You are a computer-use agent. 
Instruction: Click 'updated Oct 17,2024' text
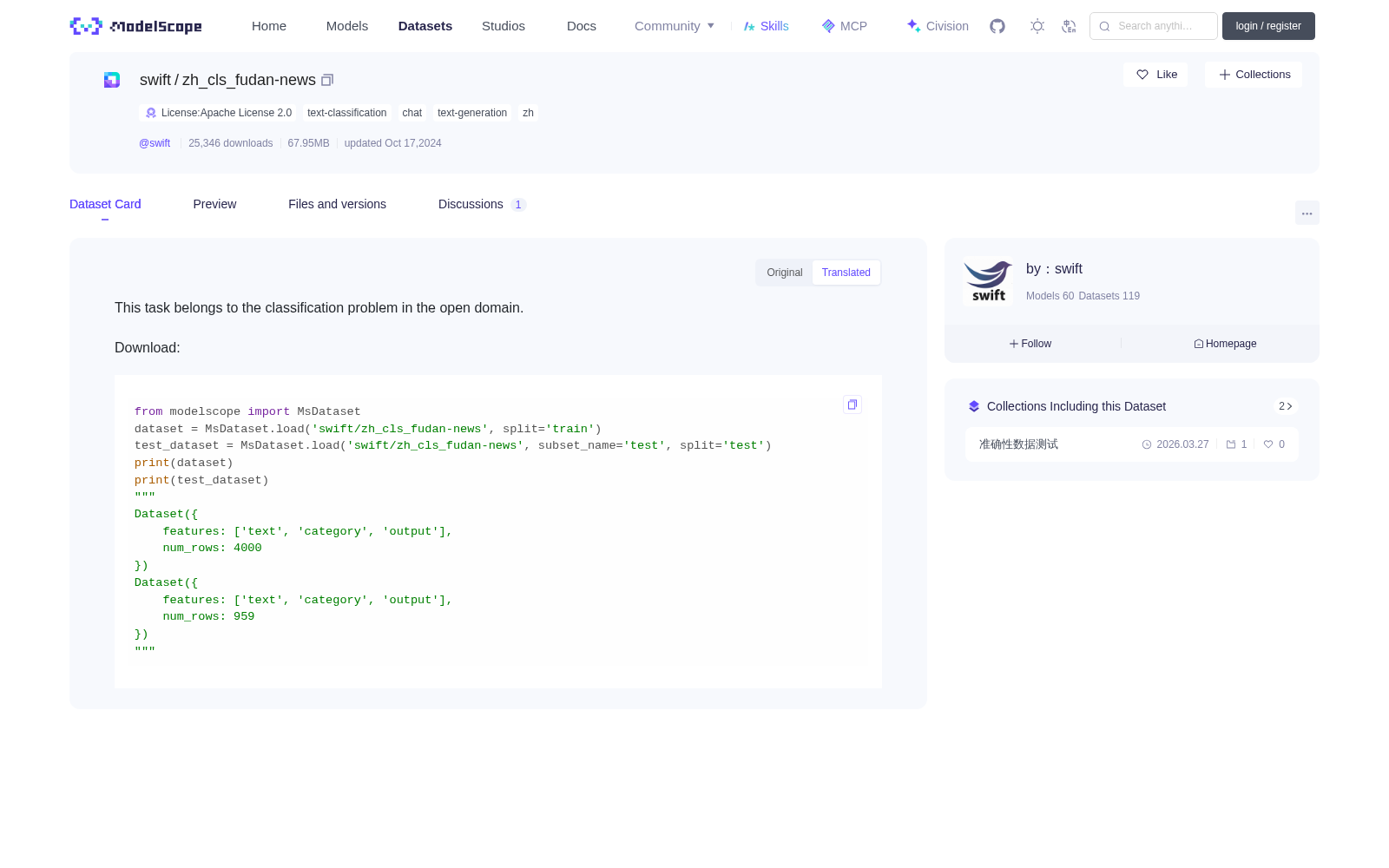pyautogui.click(x=393, y=143)
